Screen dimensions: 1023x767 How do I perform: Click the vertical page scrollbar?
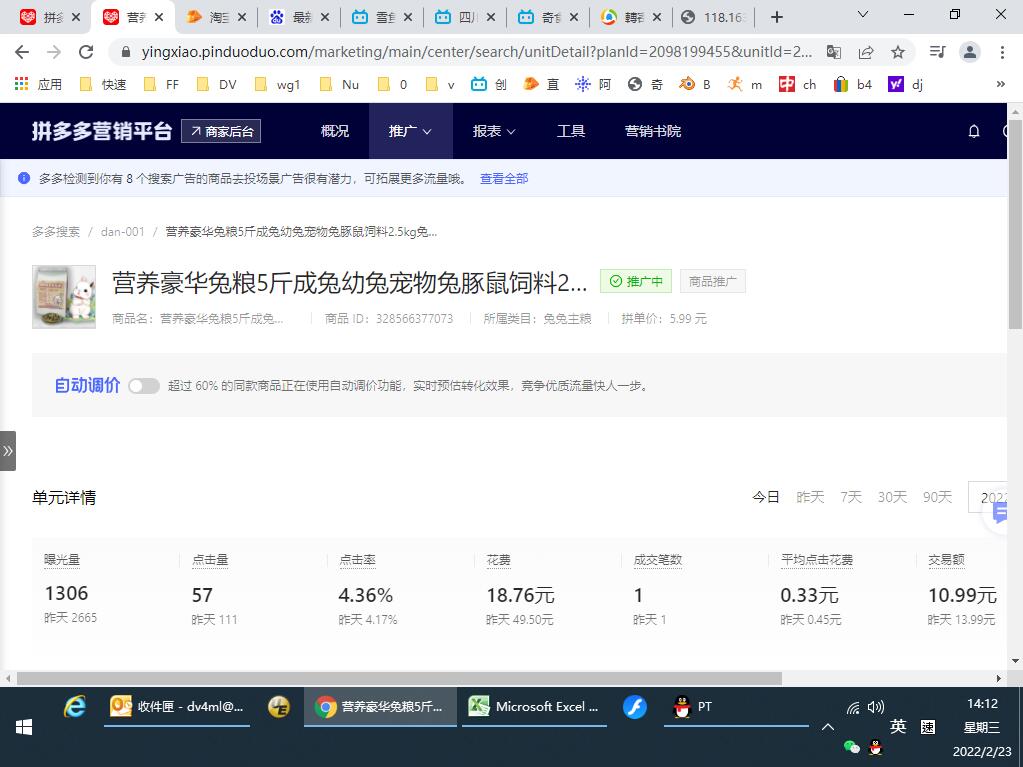(x=1015, y=222)
